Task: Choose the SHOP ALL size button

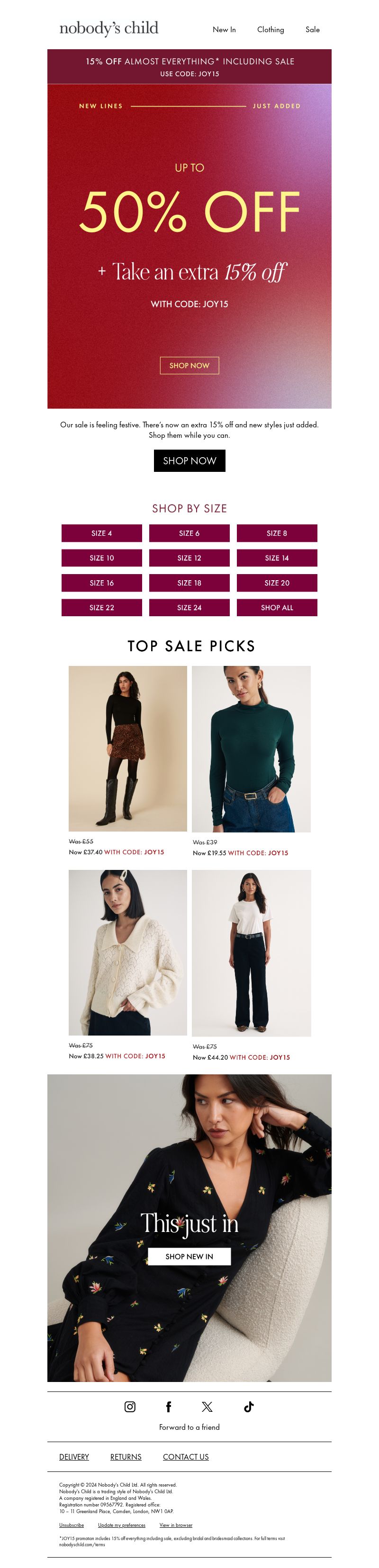Action: tap(277, 608)
